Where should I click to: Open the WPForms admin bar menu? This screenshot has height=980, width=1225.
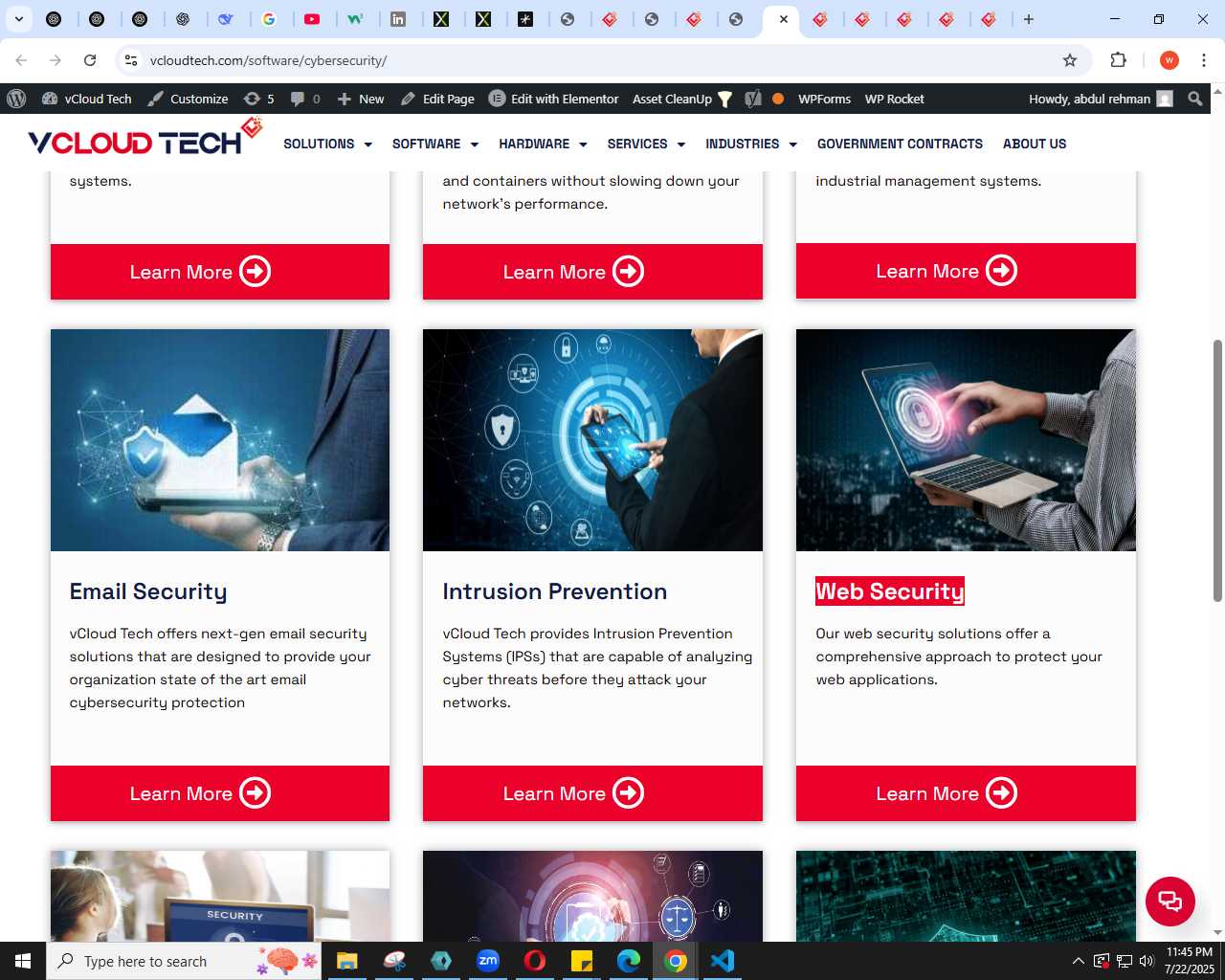[x=824, y=99]
